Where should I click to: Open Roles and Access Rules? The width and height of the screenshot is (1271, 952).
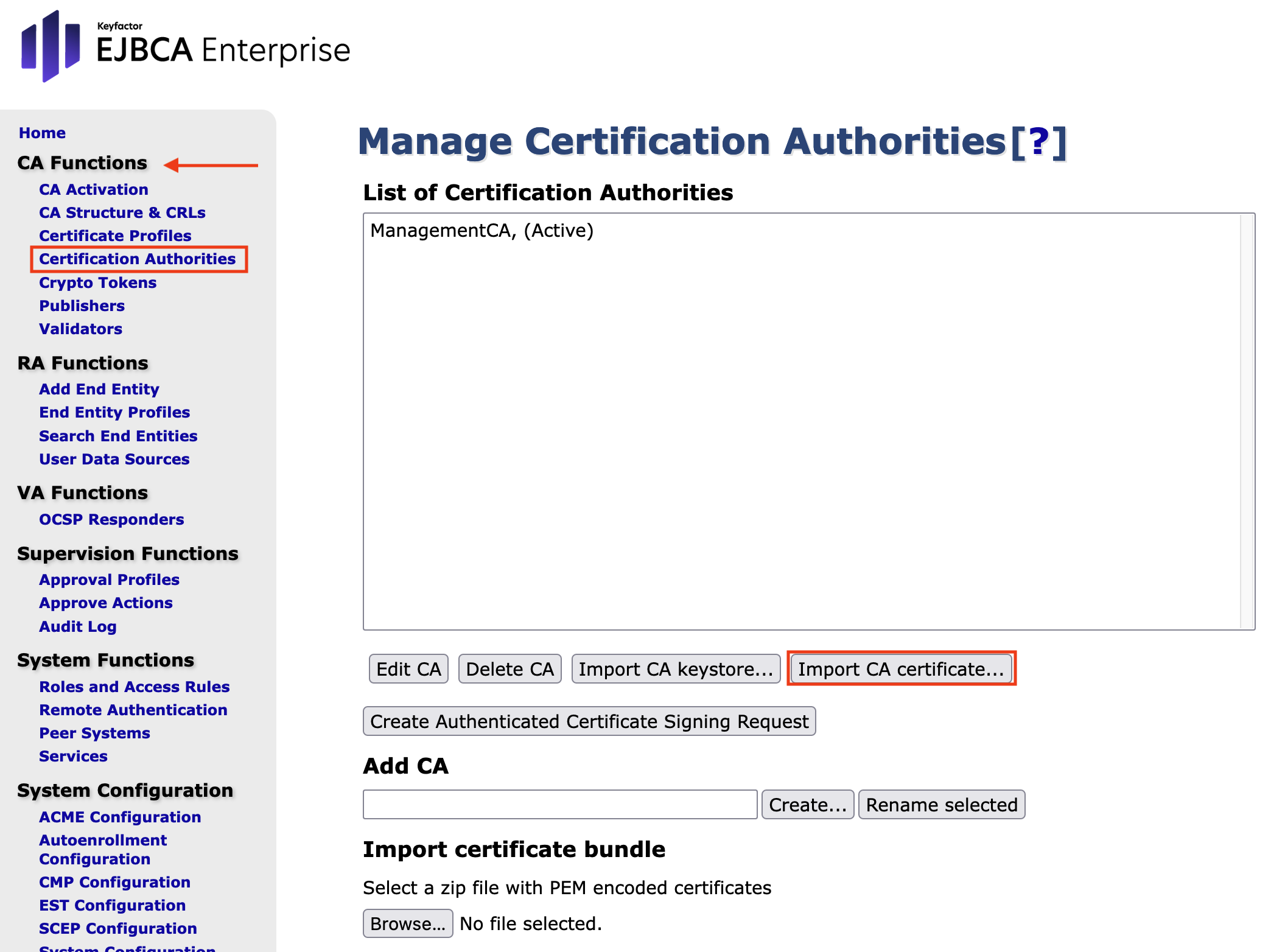pyautogui.click(x=134, y=687)
